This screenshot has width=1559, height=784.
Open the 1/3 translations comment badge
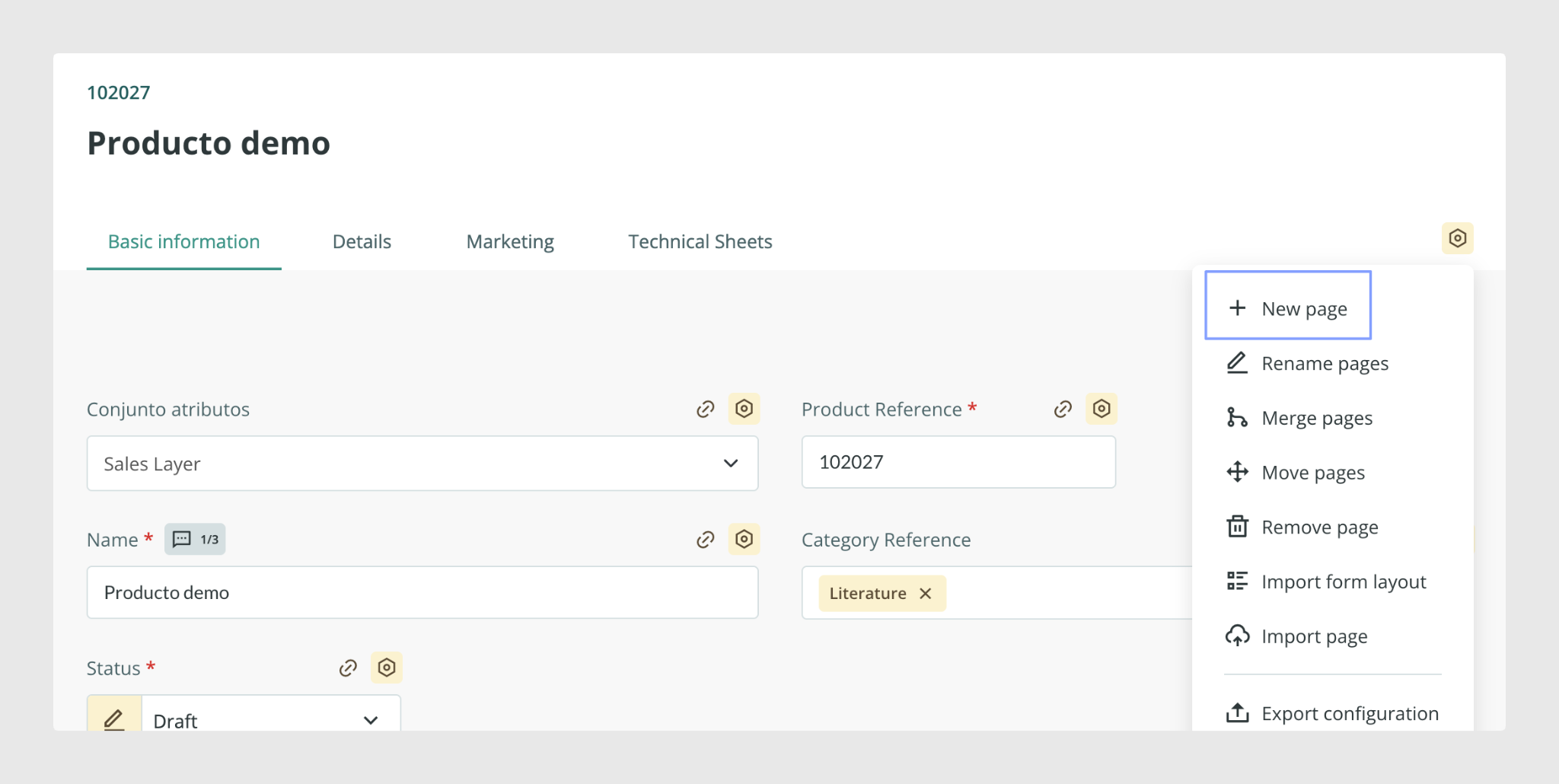click(x=195, y=539)
